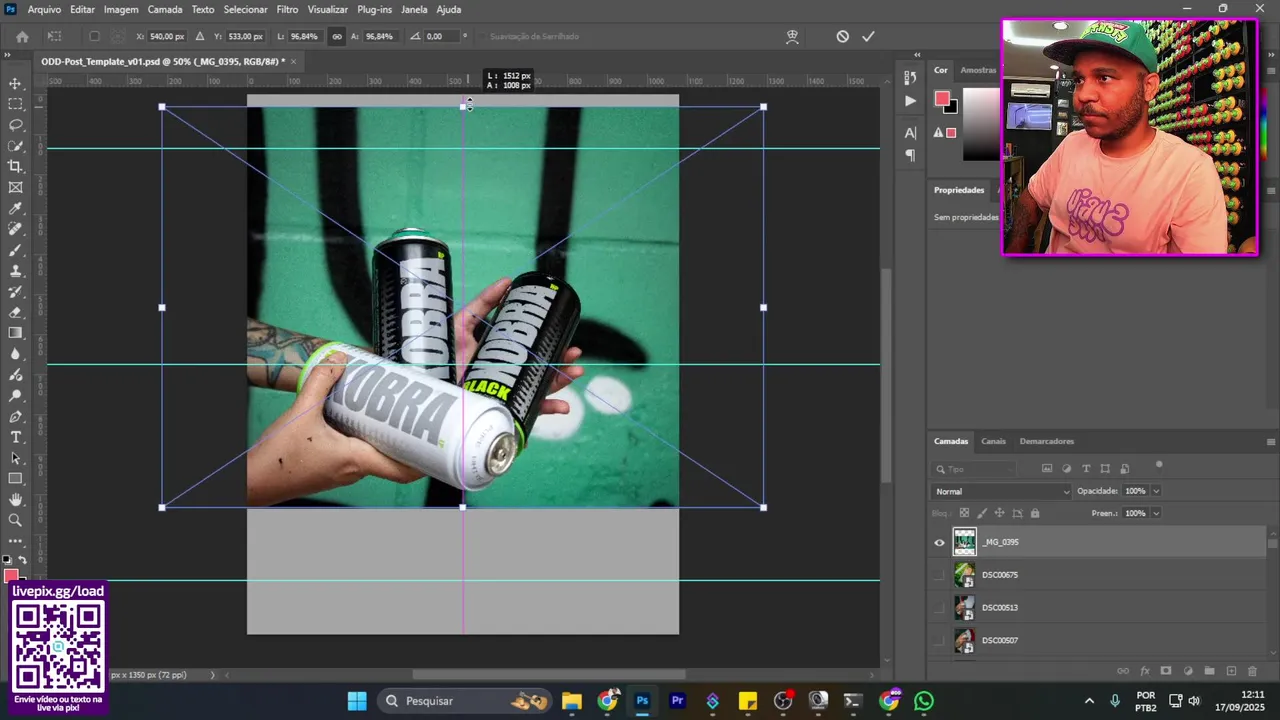1280x720 pixels.
Task: Select the Hand tool
Action: tap(15, 499)
